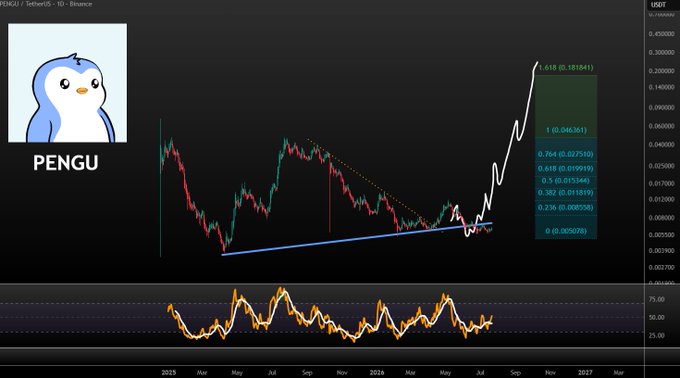Screen dimensions: 680x378
Task: Click the 2027 label on time axis
Action: [x=585, y=372]
